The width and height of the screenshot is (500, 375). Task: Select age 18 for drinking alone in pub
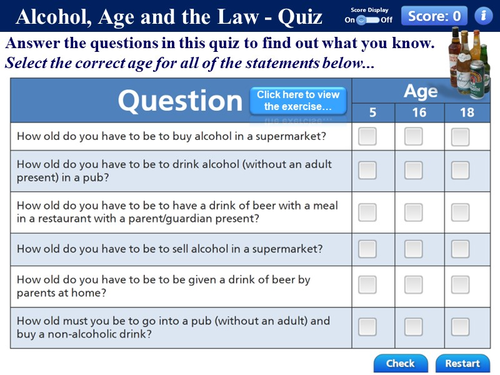pos(460,170)
